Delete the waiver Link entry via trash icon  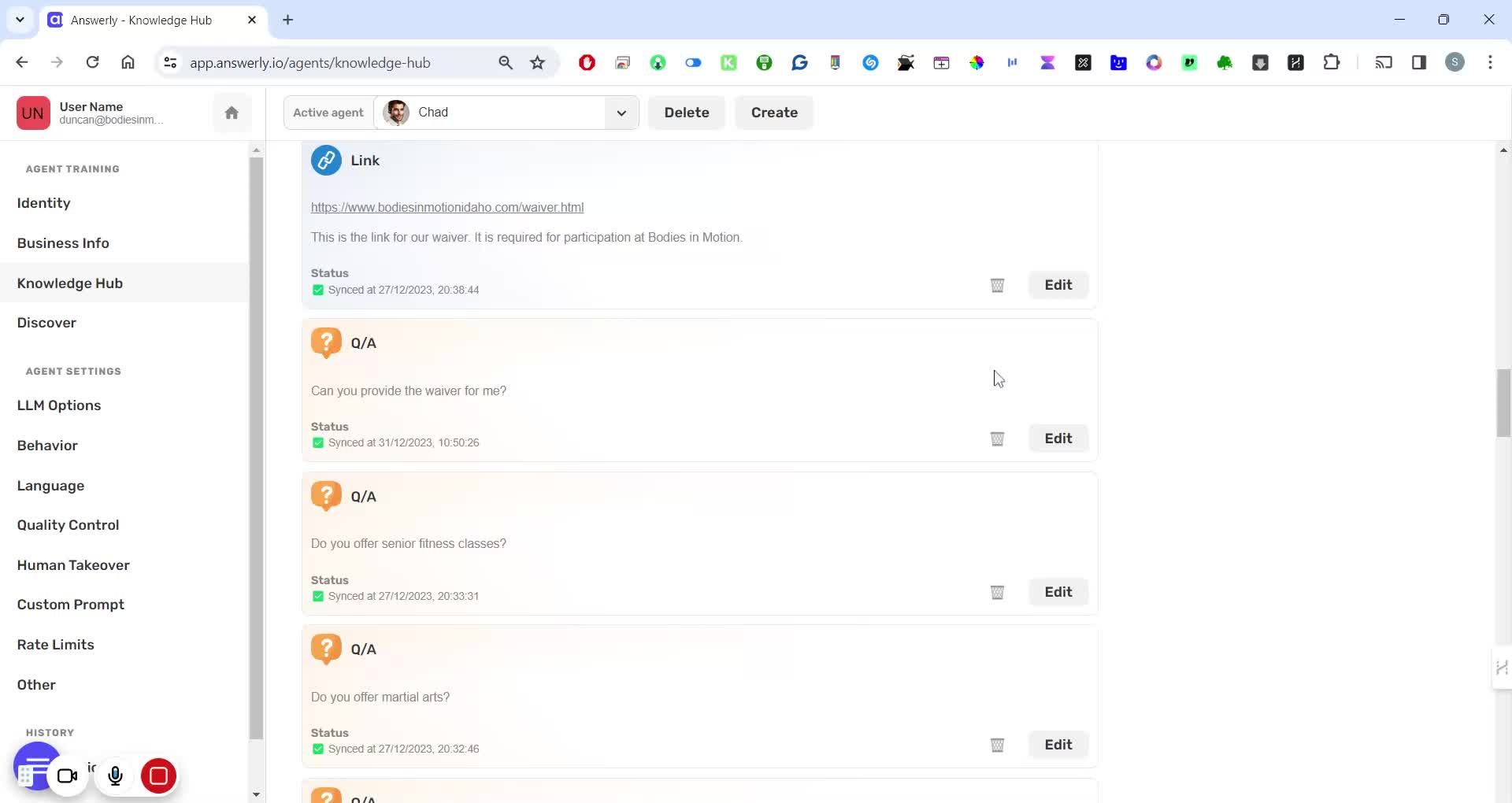point(997,285)
